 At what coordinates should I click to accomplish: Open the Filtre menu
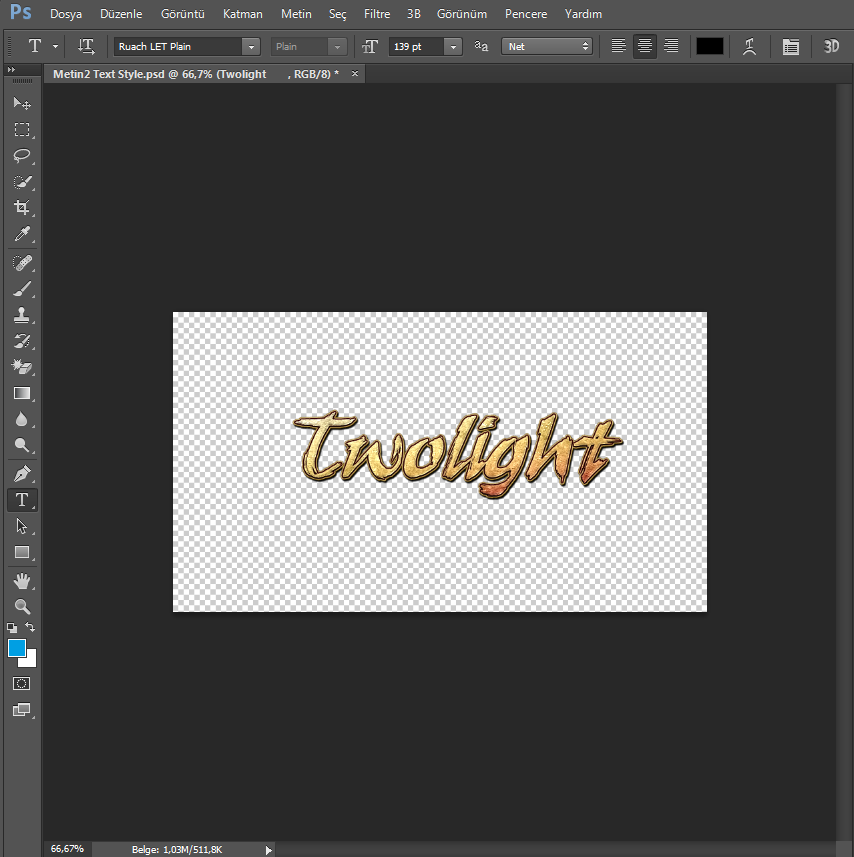click(x=377, y=14)
